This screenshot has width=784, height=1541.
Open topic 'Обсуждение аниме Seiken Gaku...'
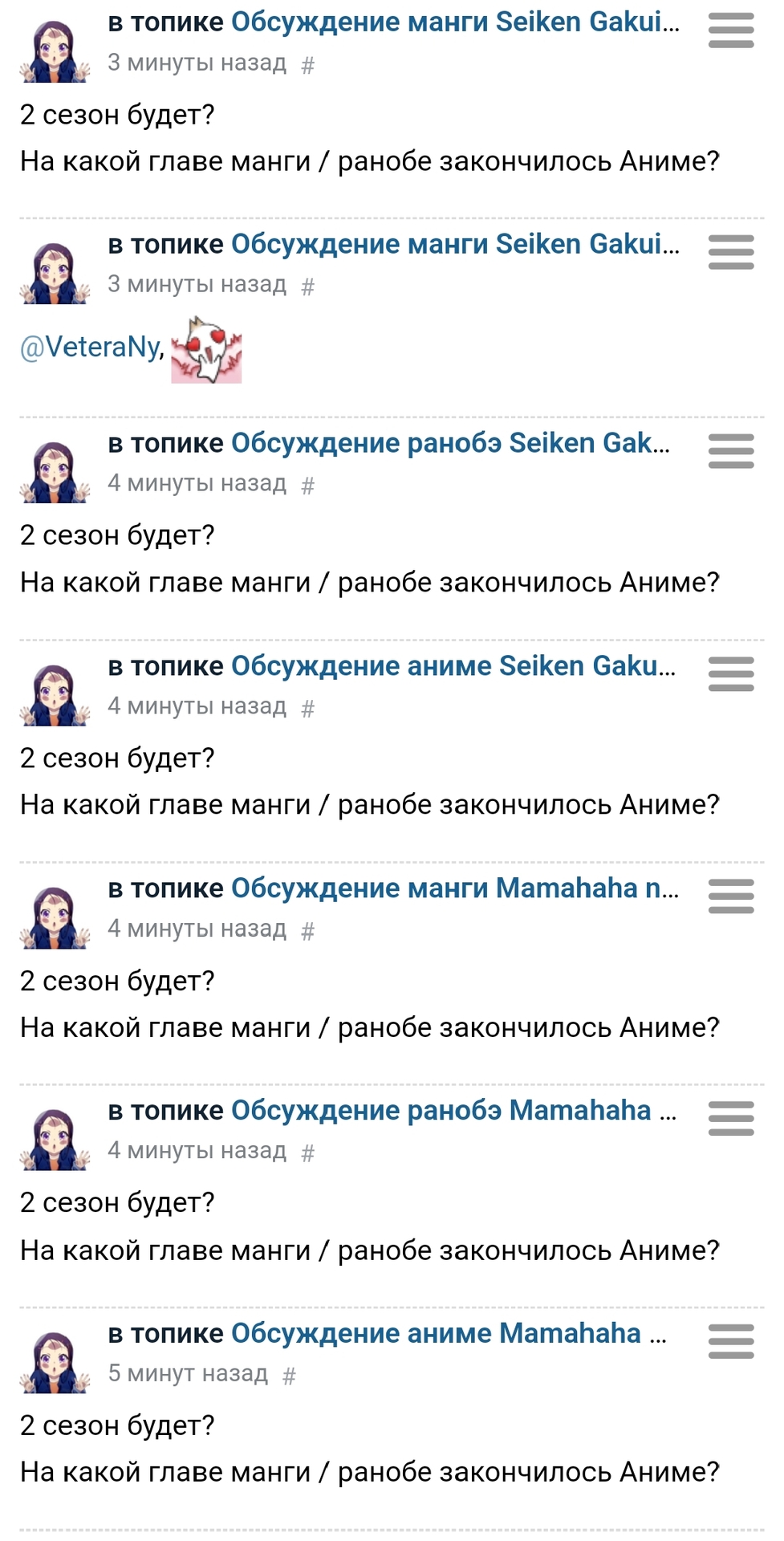pyautogui.click(x=453, y=666)
